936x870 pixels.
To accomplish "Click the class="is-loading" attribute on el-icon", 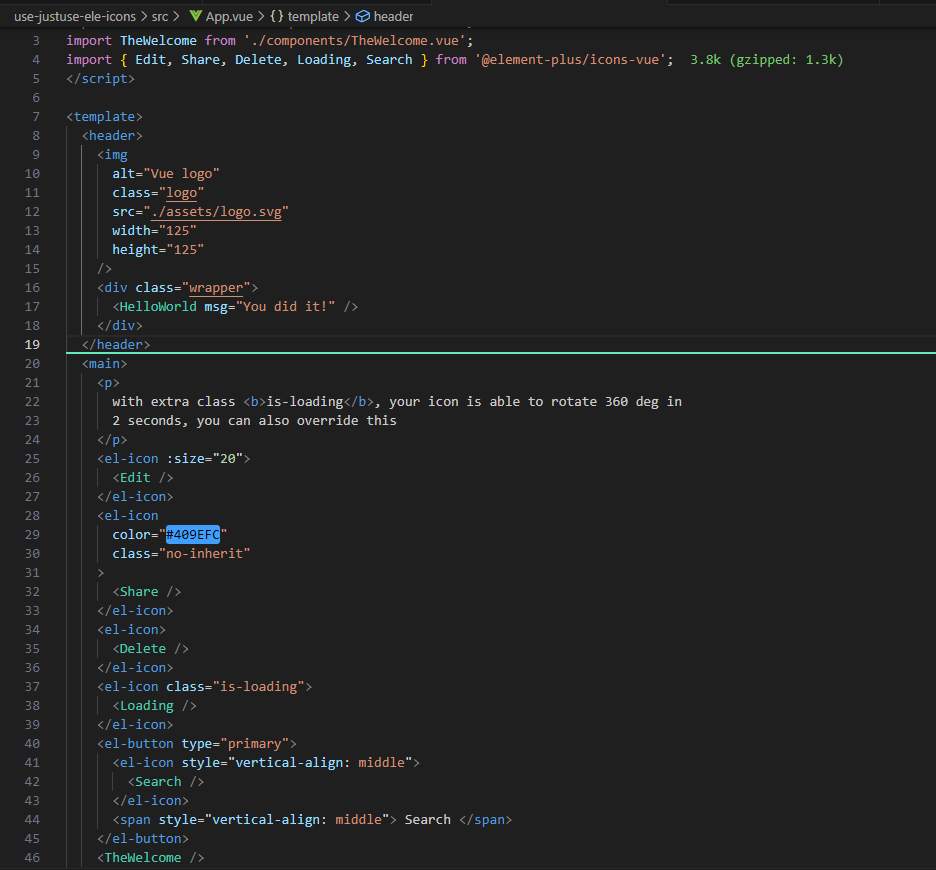I will [235, 687].
